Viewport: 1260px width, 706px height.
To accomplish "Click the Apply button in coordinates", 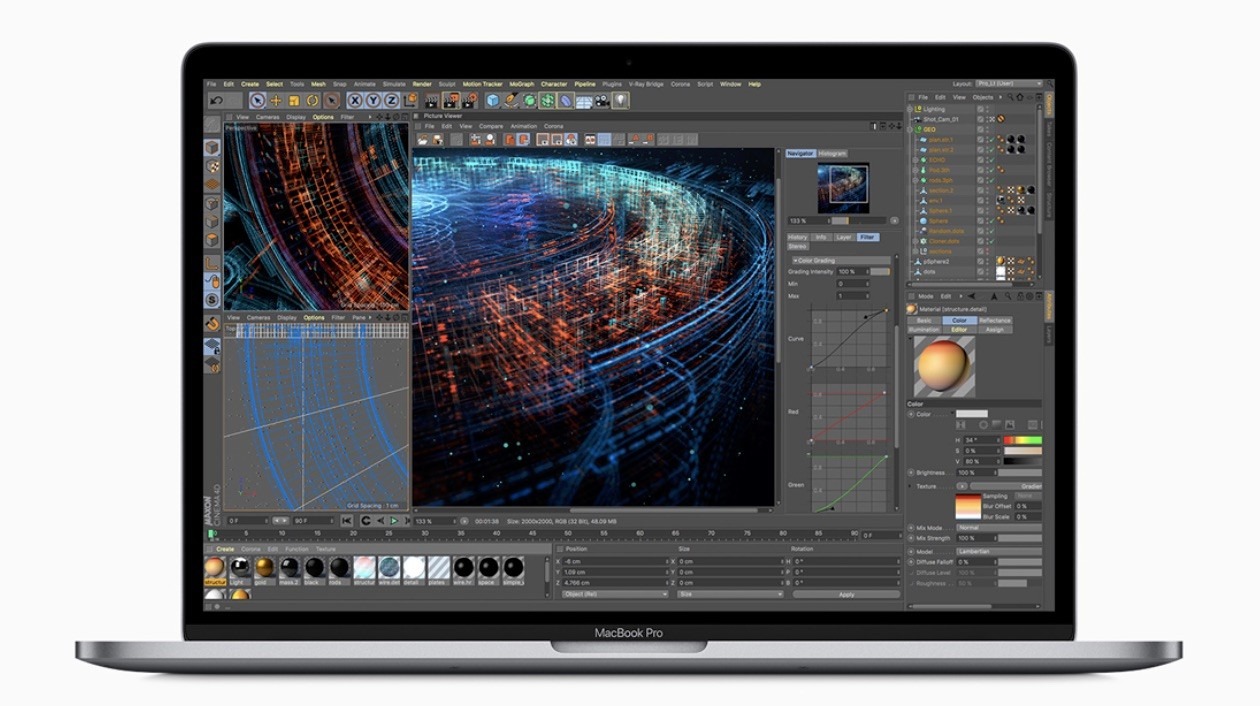I will coord(846,594).
